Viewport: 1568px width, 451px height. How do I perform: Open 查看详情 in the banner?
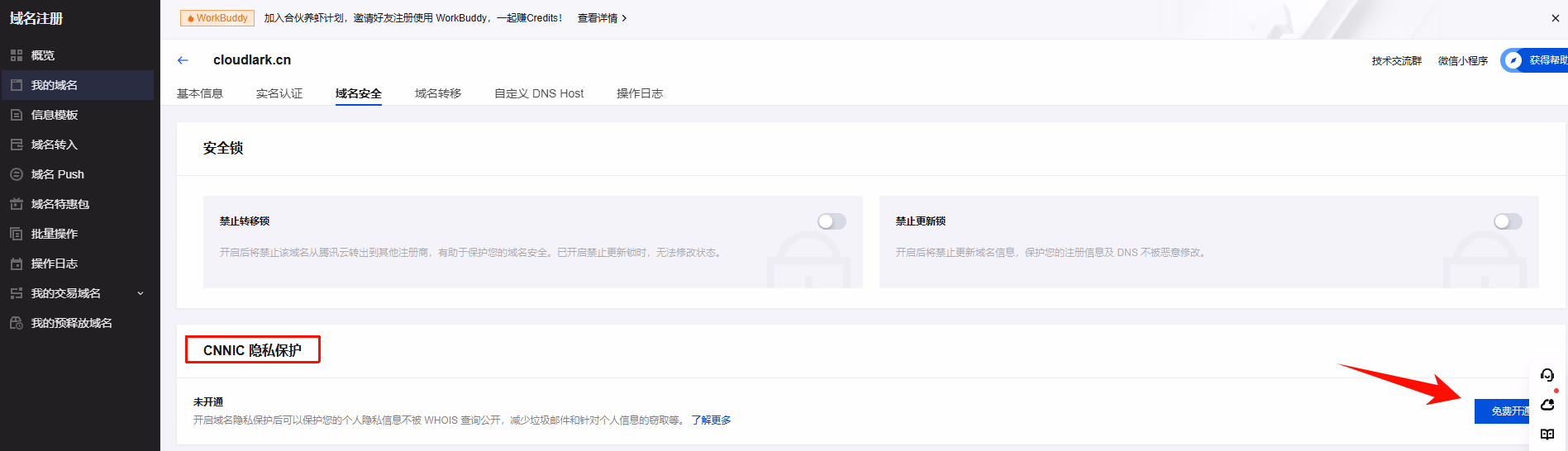click(x=602, y=18)
